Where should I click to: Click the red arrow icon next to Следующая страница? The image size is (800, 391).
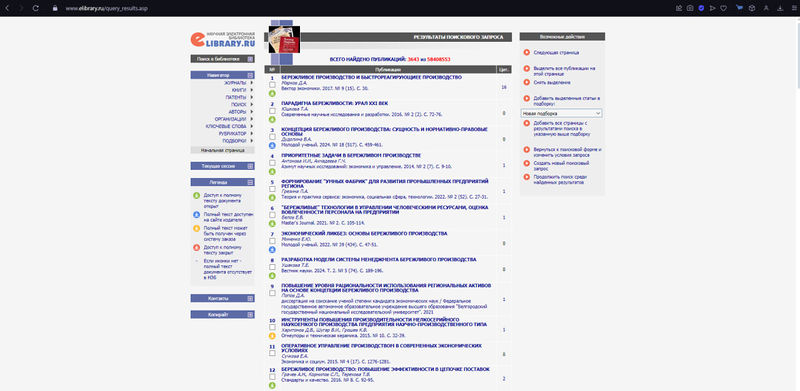click(527, 52)
